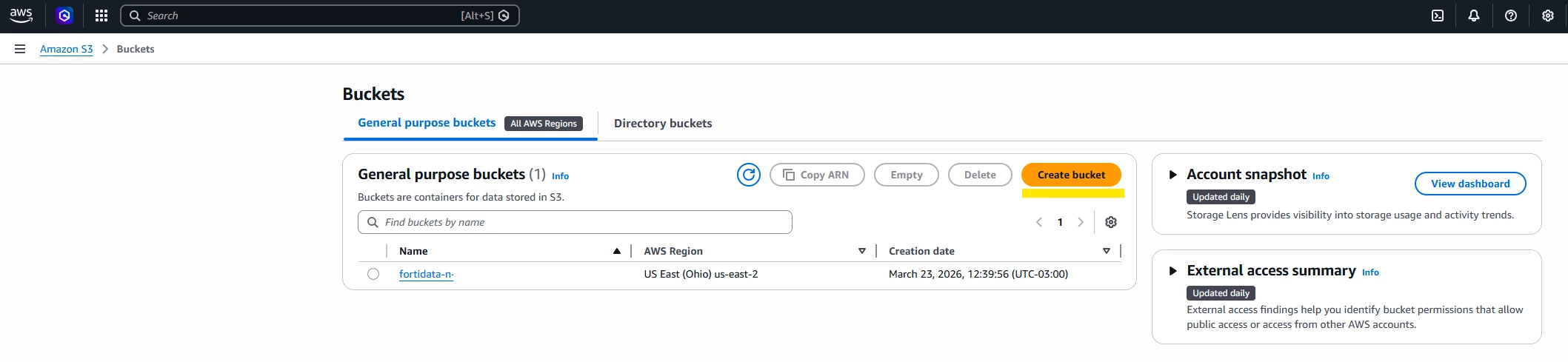
Task: Switch to Directory buckets tab
Action: (x=663, y=124)
